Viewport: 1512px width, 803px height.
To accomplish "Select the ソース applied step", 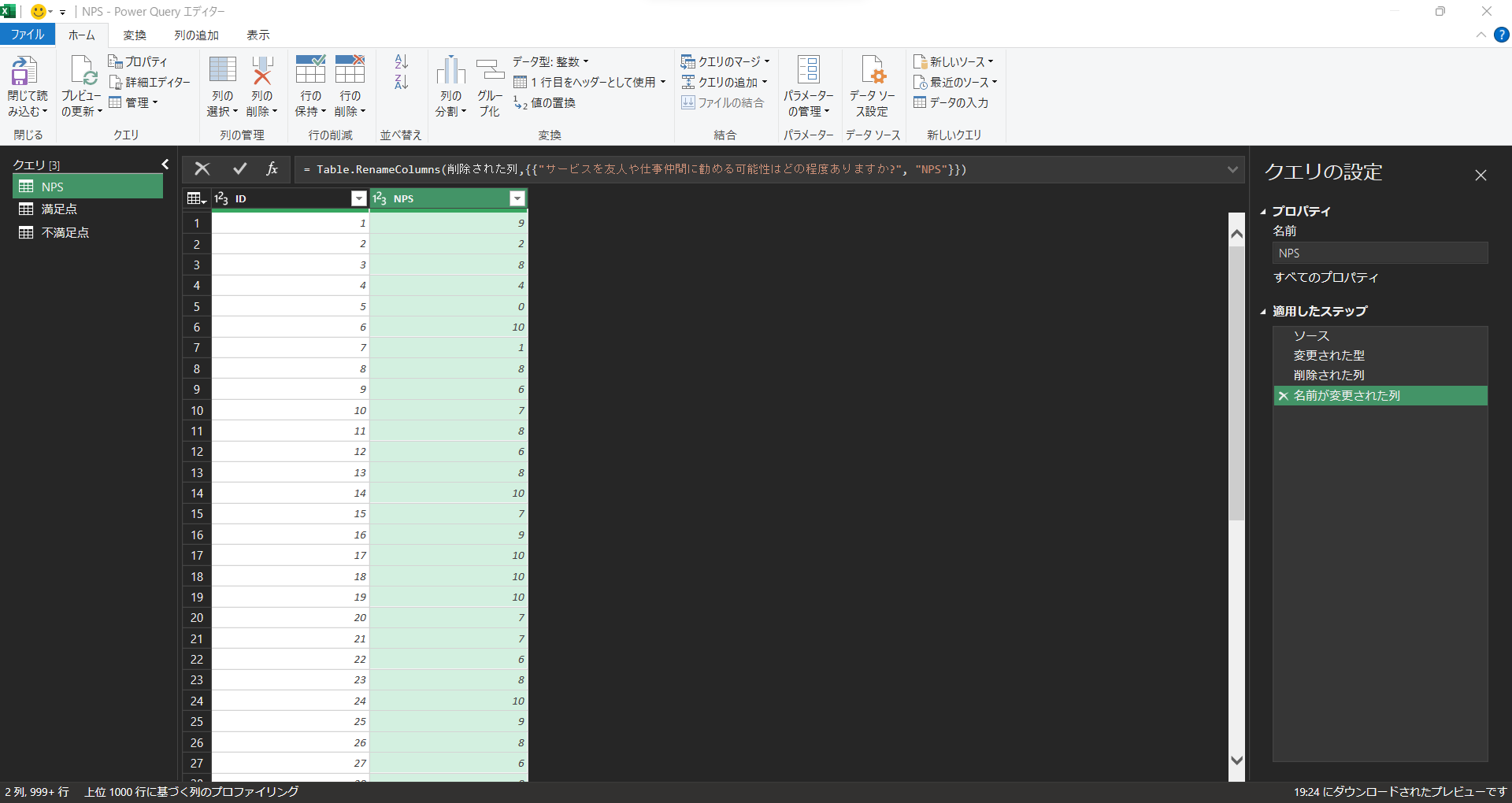I will [1380, 336].
